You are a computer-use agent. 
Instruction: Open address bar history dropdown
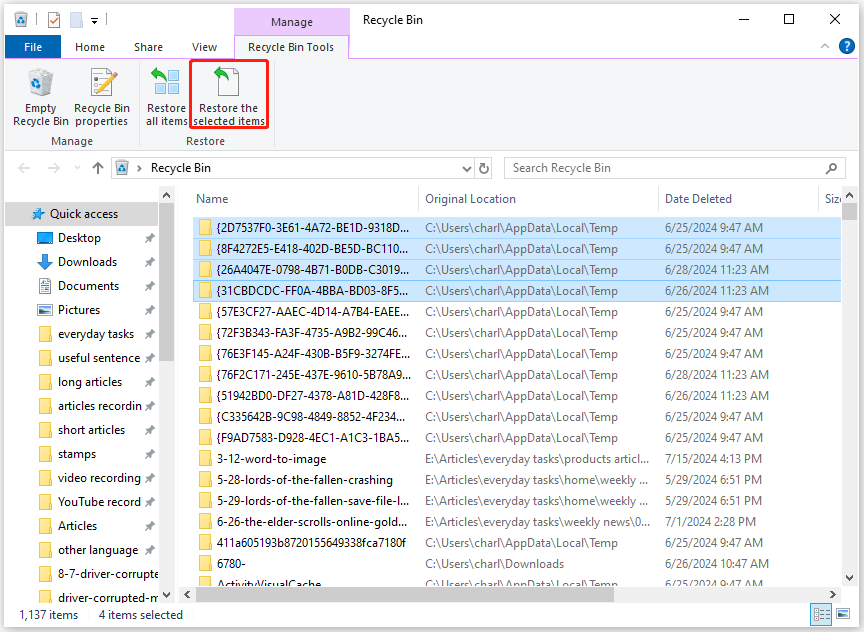click(x=467, y=169)
